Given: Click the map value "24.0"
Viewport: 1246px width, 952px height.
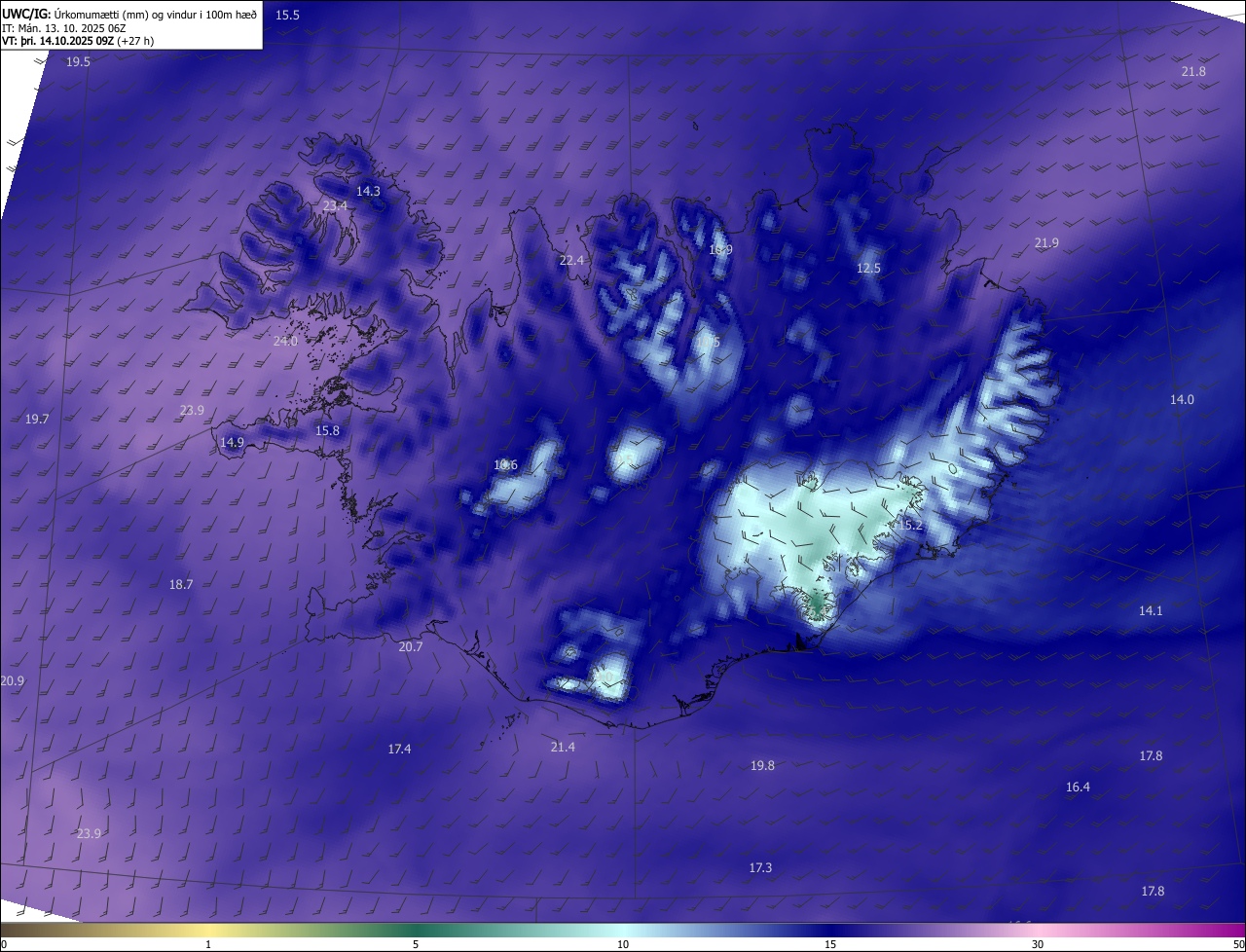Looking at the screenshot, I should (x=285, y=341).
